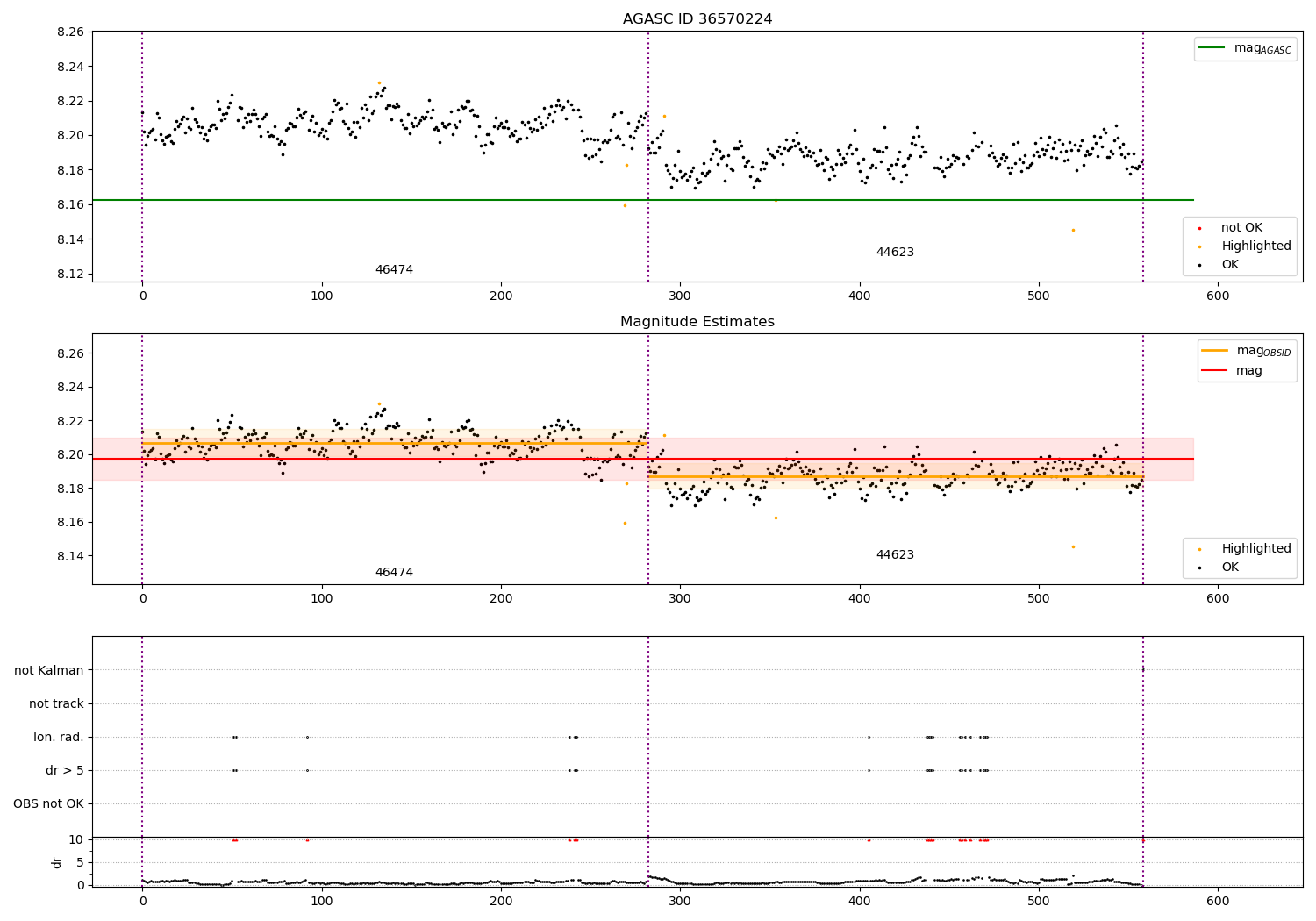Viewport: 1316px width, 921px height.
Task: Click the '44623' label in the Magnitude Estimates plot
Action: (895, 554)
